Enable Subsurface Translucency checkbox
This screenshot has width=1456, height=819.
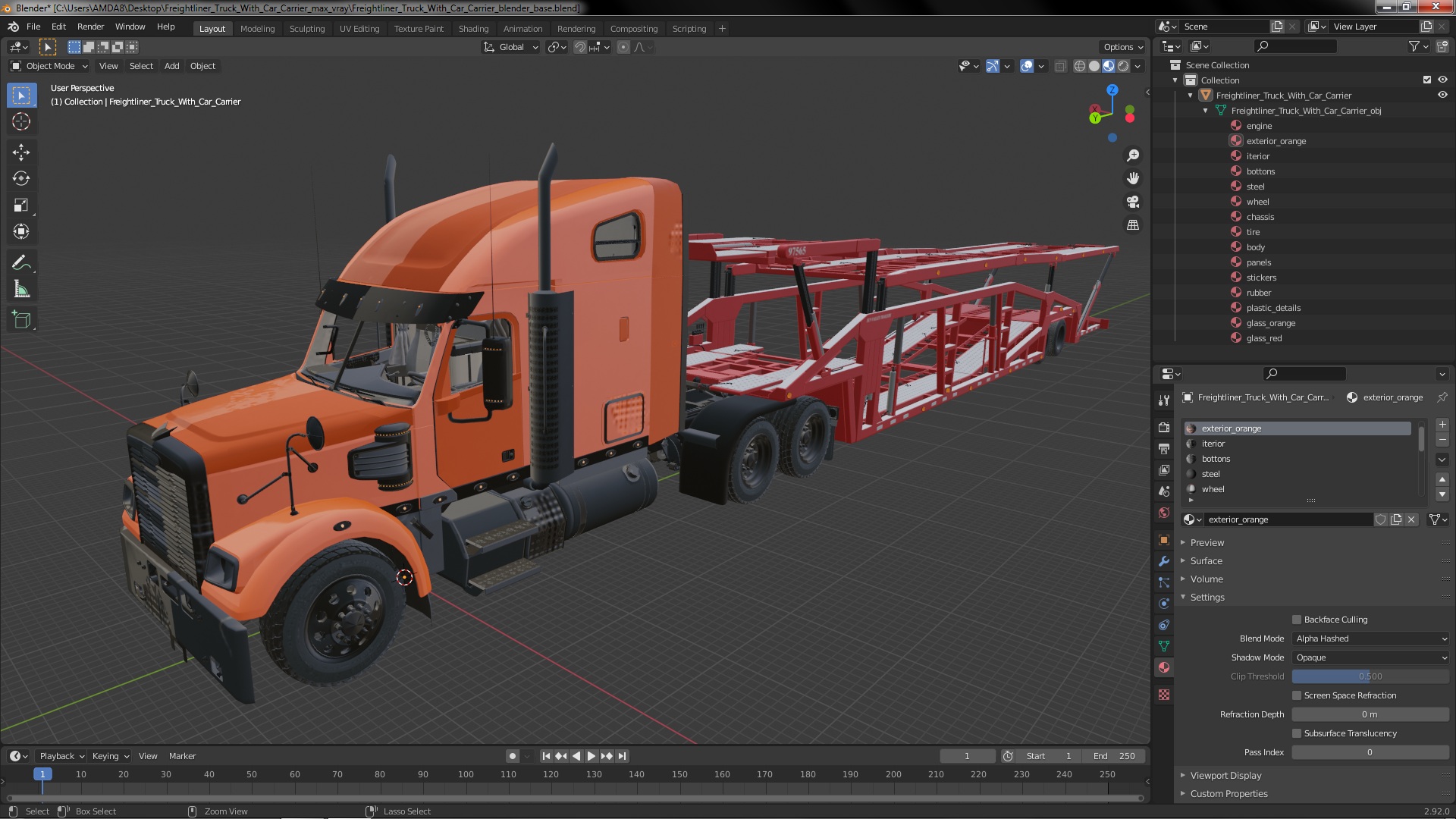[1297, 733]
